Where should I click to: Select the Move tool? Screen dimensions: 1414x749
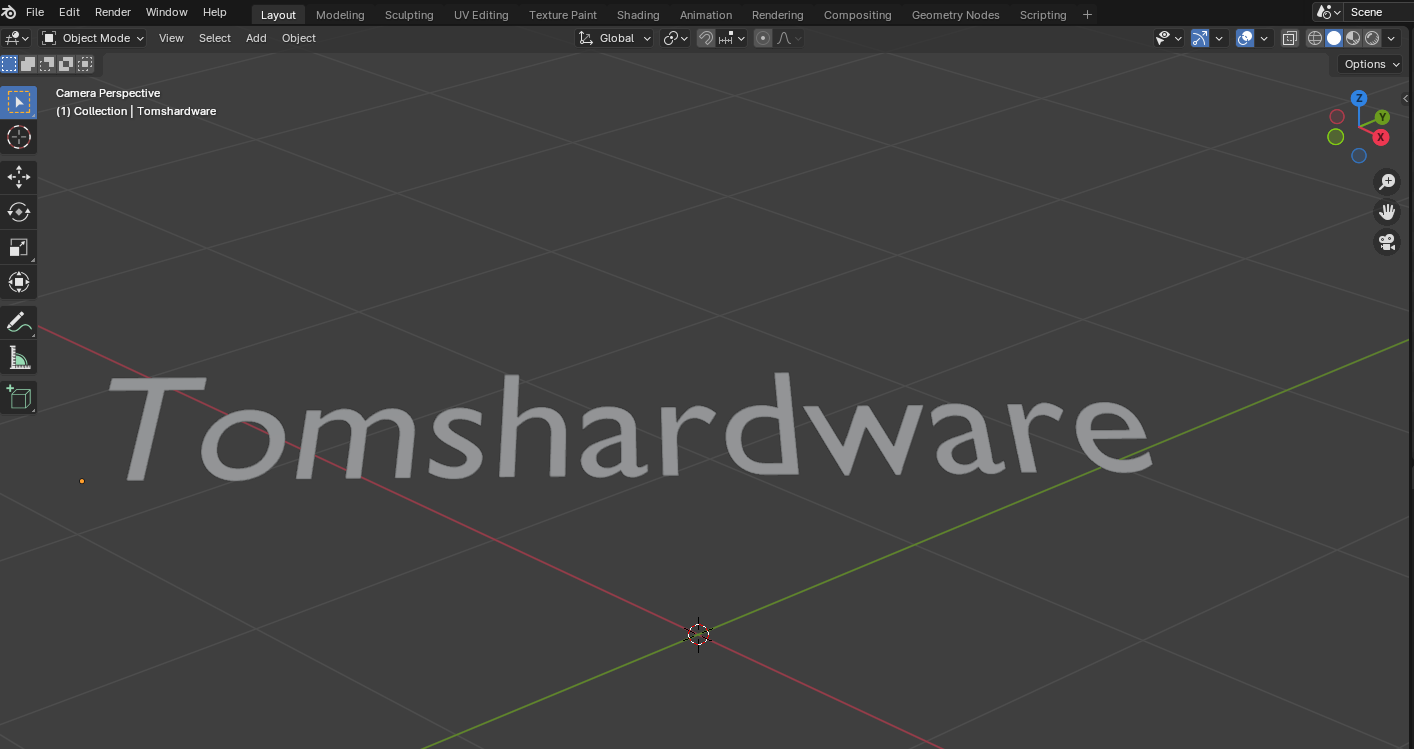[x=18, y=178]
